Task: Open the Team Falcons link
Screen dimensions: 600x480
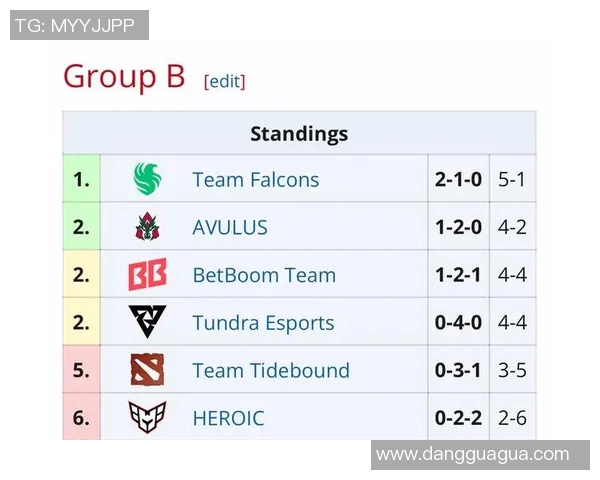Action: [x=255, y=180]
